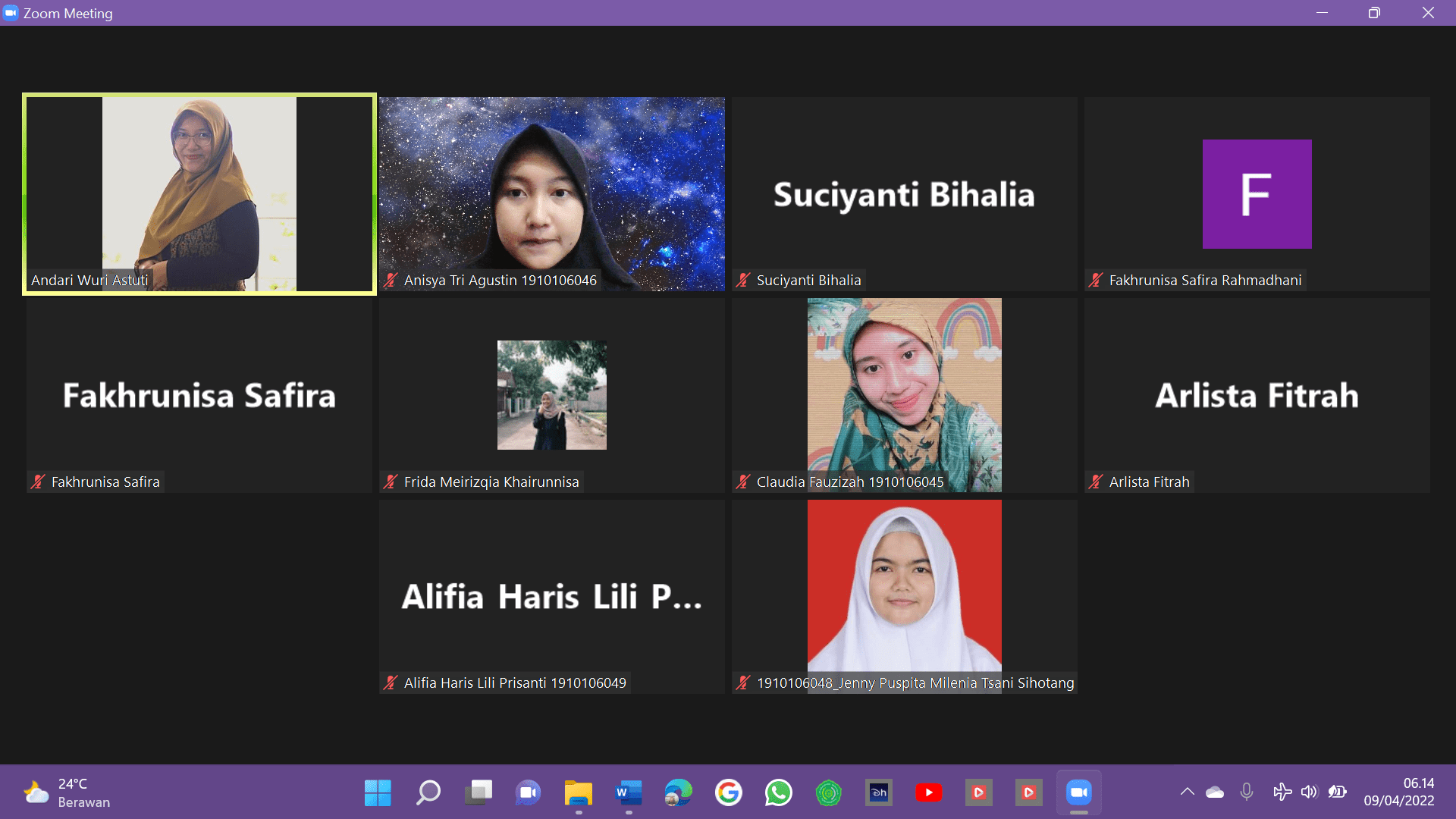Viewport: 1456px width, 819px height.
Task: Open Task View on the taskbar
Action: pyautogui.click(x=479, y=793)
